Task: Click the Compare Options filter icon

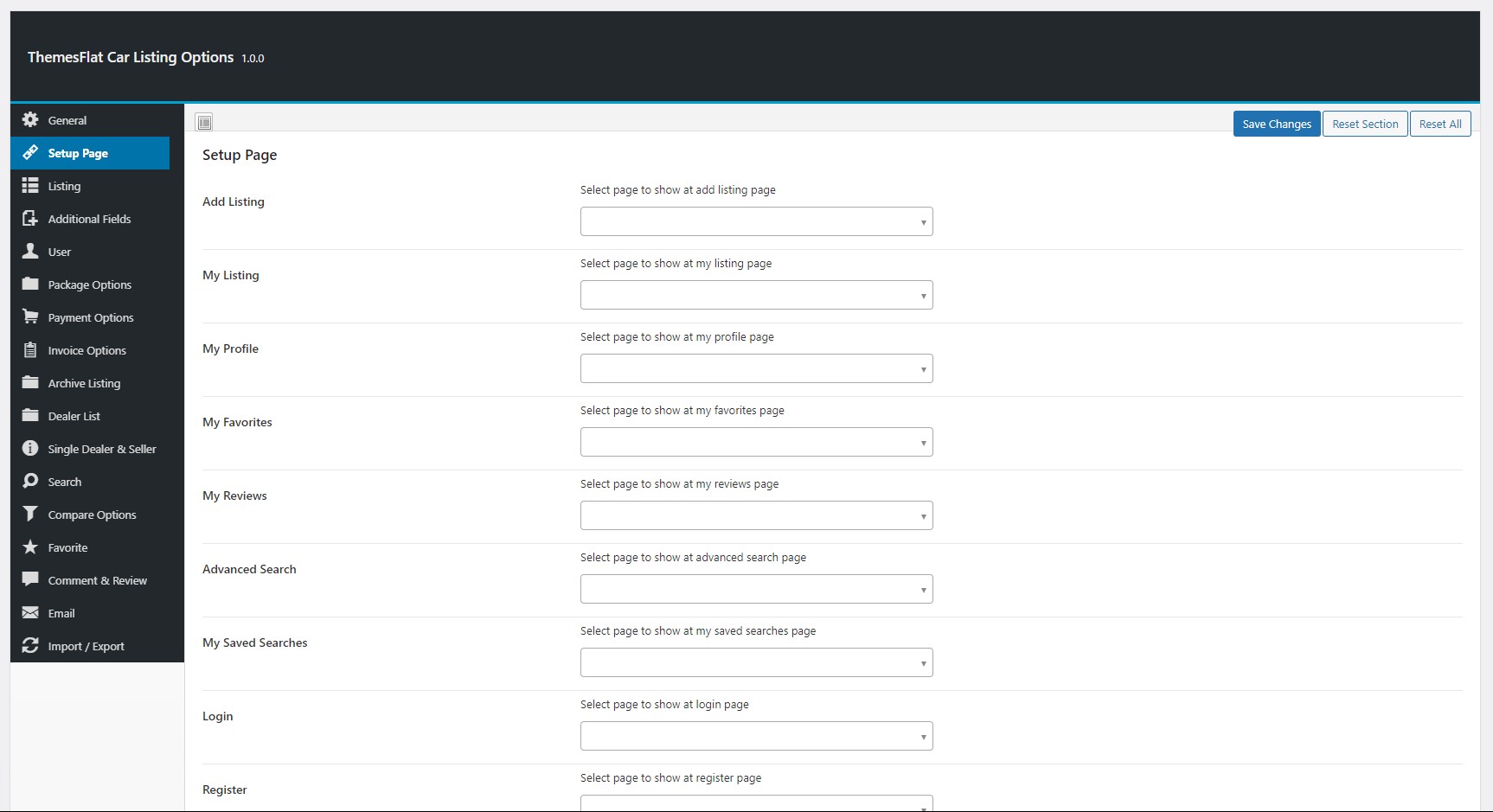Action: coord(30,514)
